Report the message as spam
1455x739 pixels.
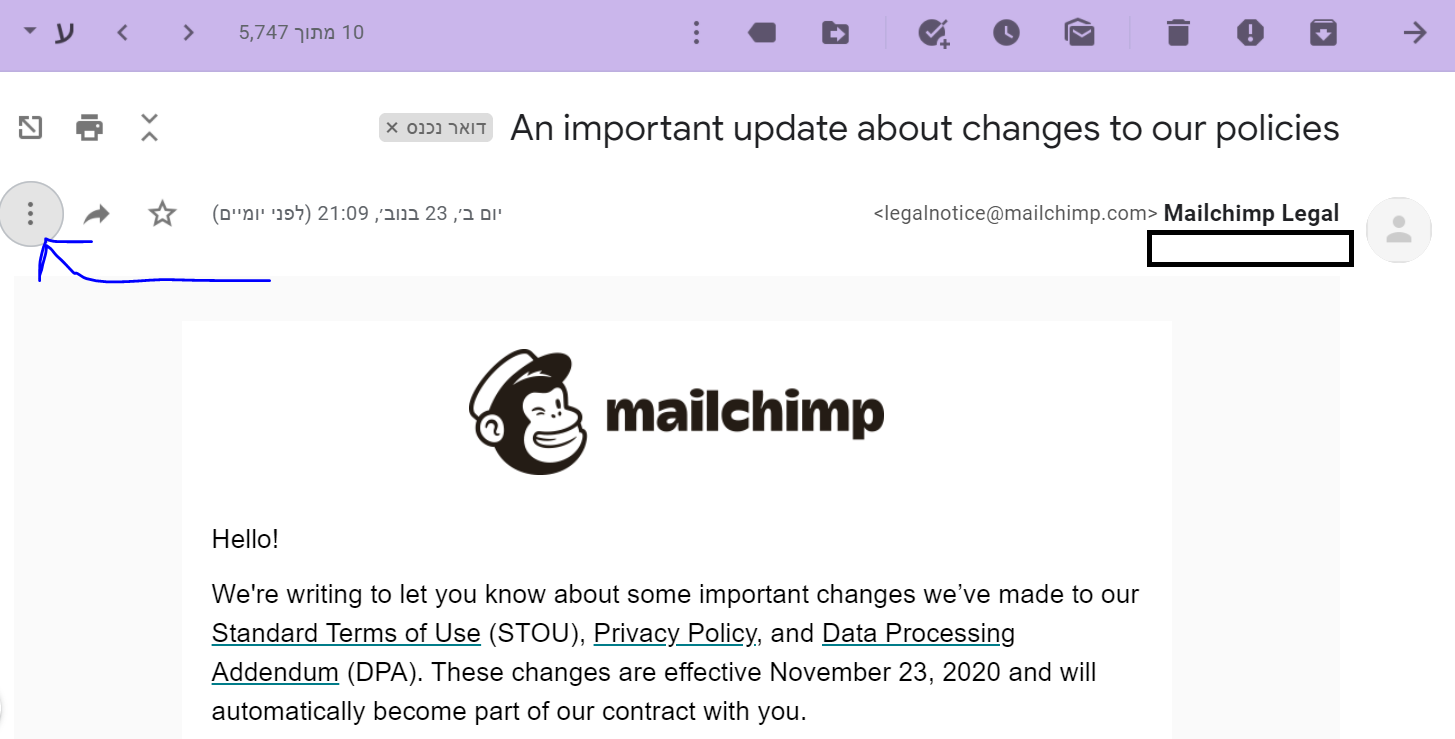click(x=1250, y=33)
